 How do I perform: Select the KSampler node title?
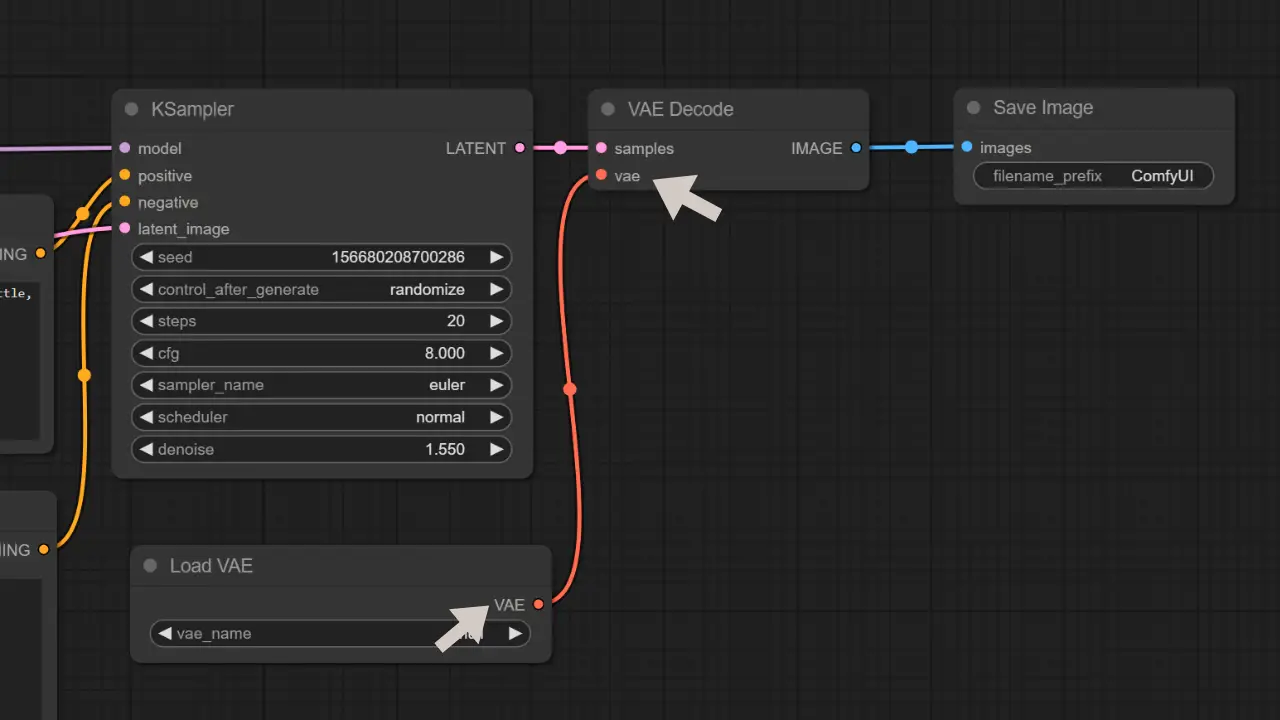coord(193,109)
